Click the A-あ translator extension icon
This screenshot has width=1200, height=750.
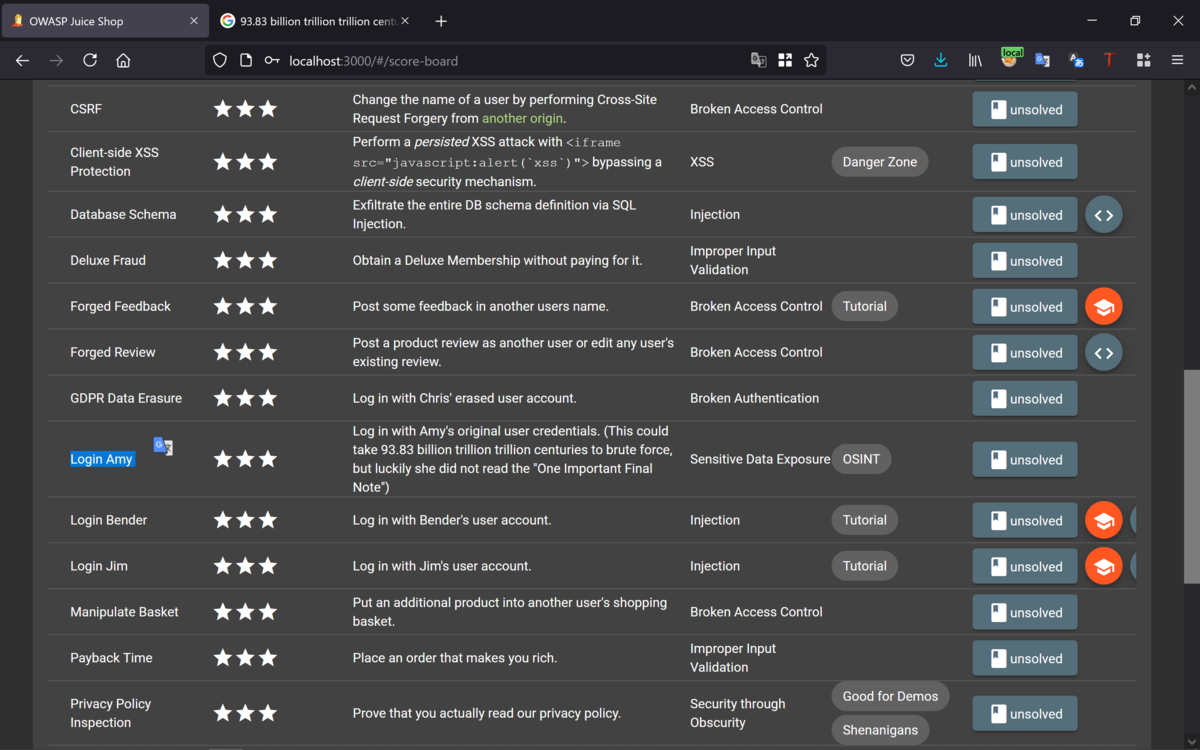[1076, 60]
